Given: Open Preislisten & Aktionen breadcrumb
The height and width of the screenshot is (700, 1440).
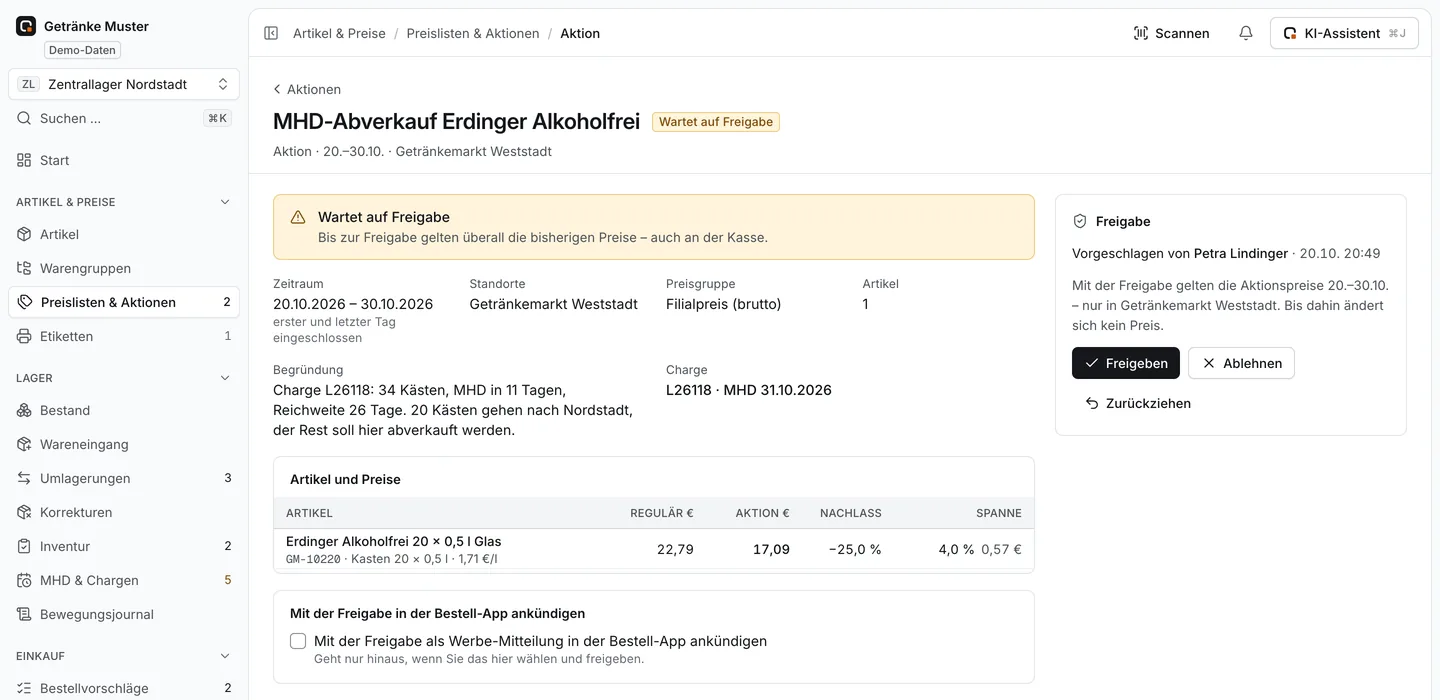Looking at the screenshot, I should pos(473,33).
